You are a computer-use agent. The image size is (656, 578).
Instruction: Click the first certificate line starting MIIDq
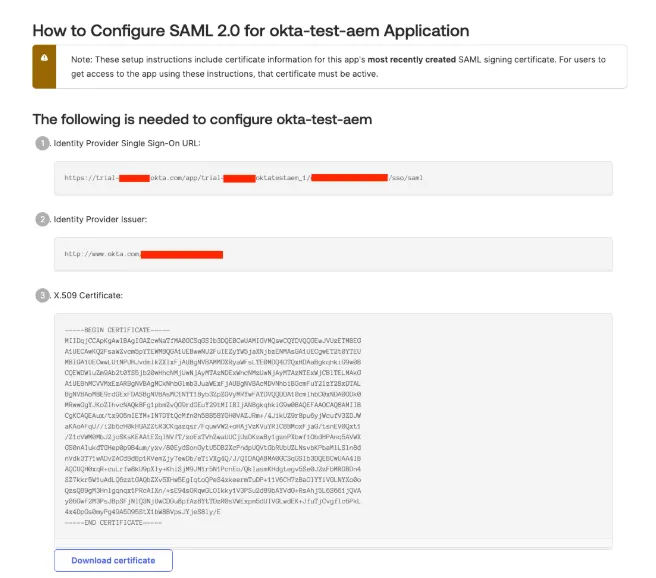pos(213,340)
